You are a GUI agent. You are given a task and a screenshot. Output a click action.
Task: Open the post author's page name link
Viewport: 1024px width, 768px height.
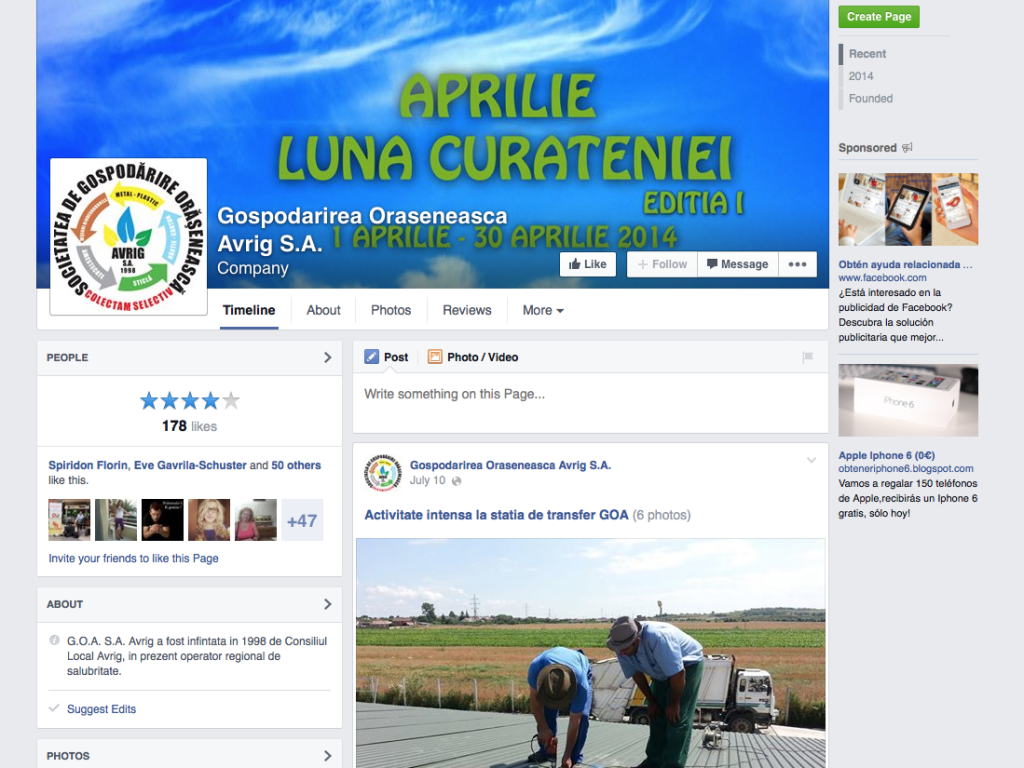(x=510, y=465)
